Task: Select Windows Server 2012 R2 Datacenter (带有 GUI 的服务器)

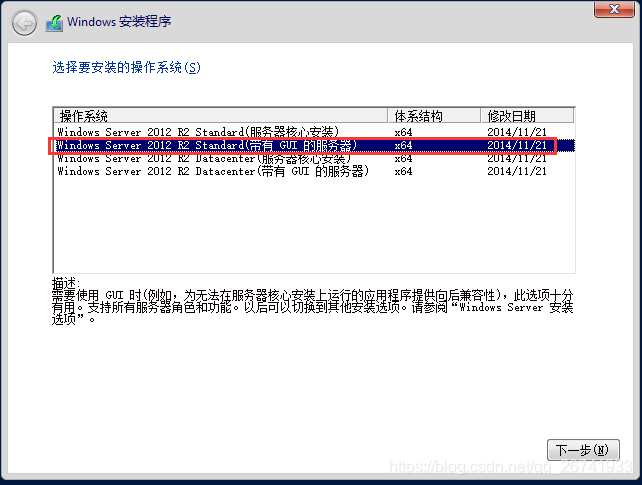Action: (x=314, y=171)
